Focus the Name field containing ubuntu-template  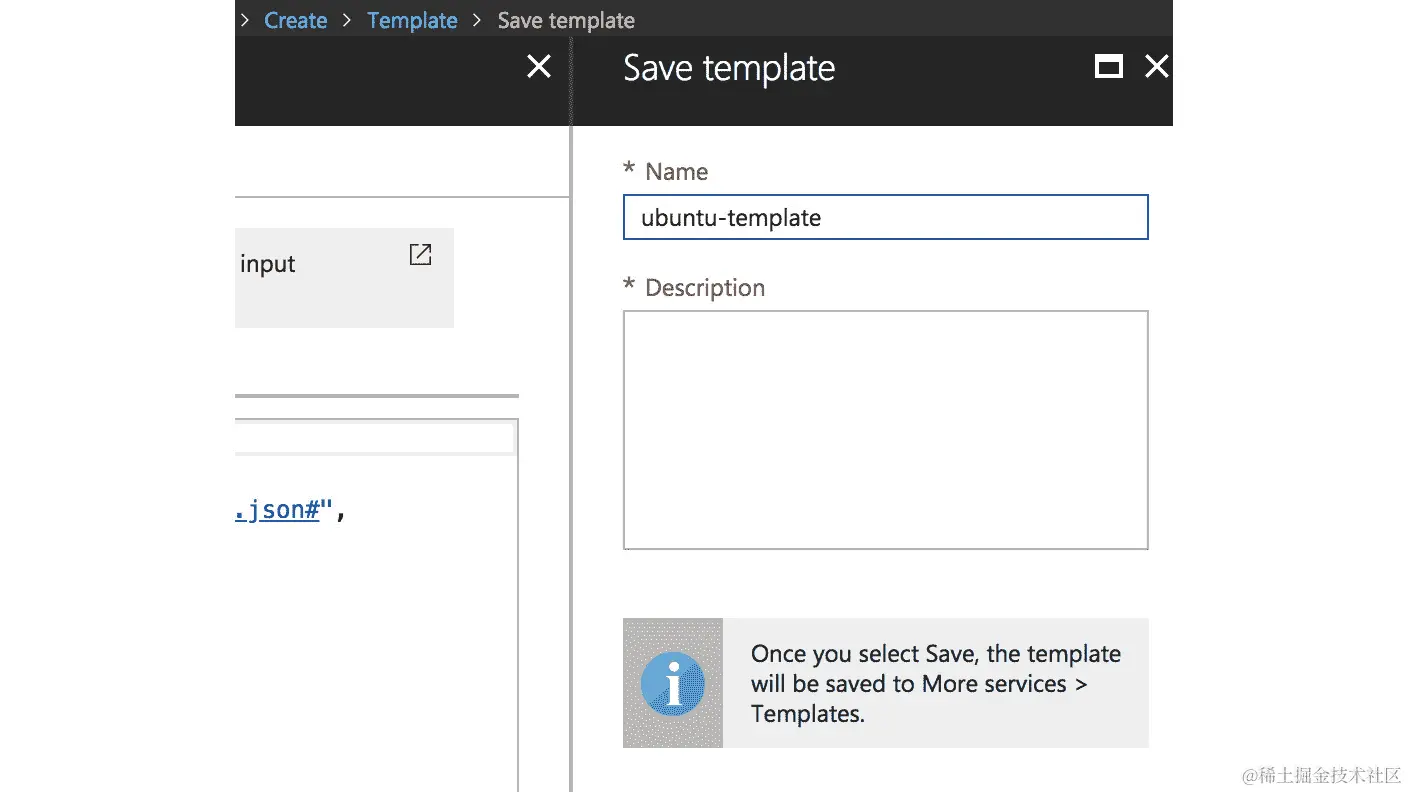885,217
